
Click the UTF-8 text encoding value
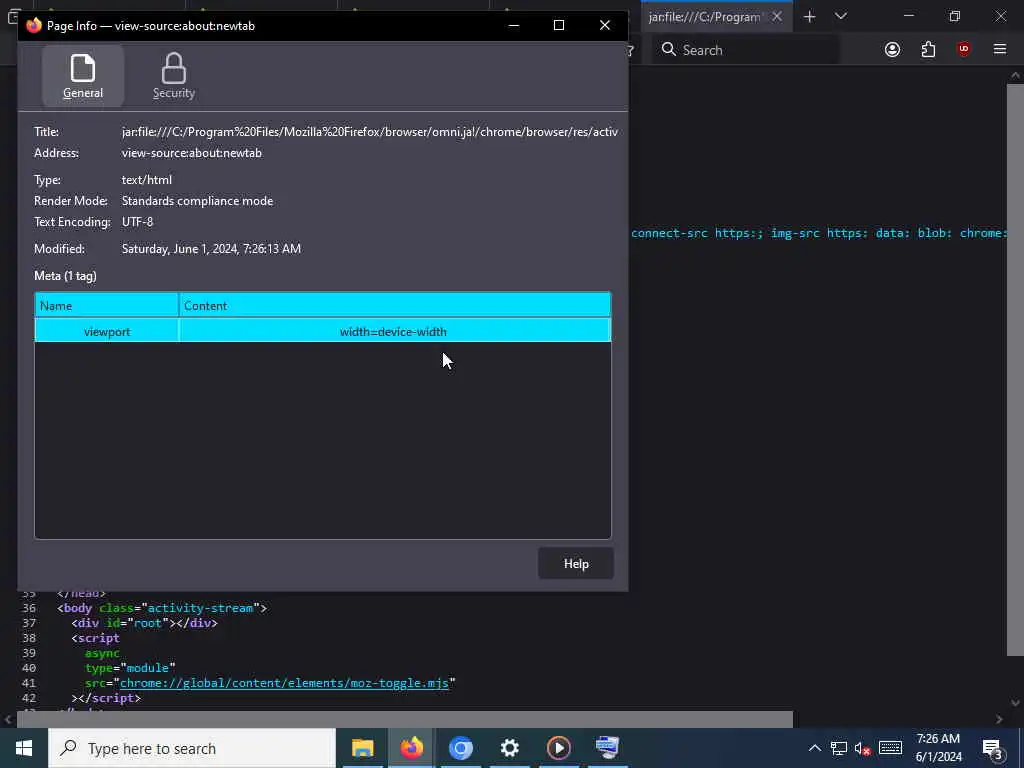137,222
